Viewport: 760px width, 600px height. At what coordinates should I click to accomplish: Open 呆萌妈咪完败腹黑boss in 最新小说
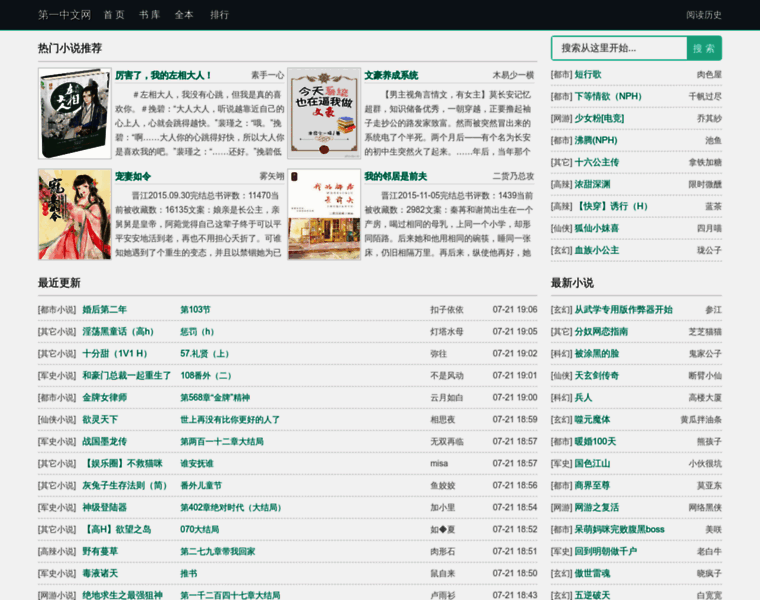click(x=619, y=530)
